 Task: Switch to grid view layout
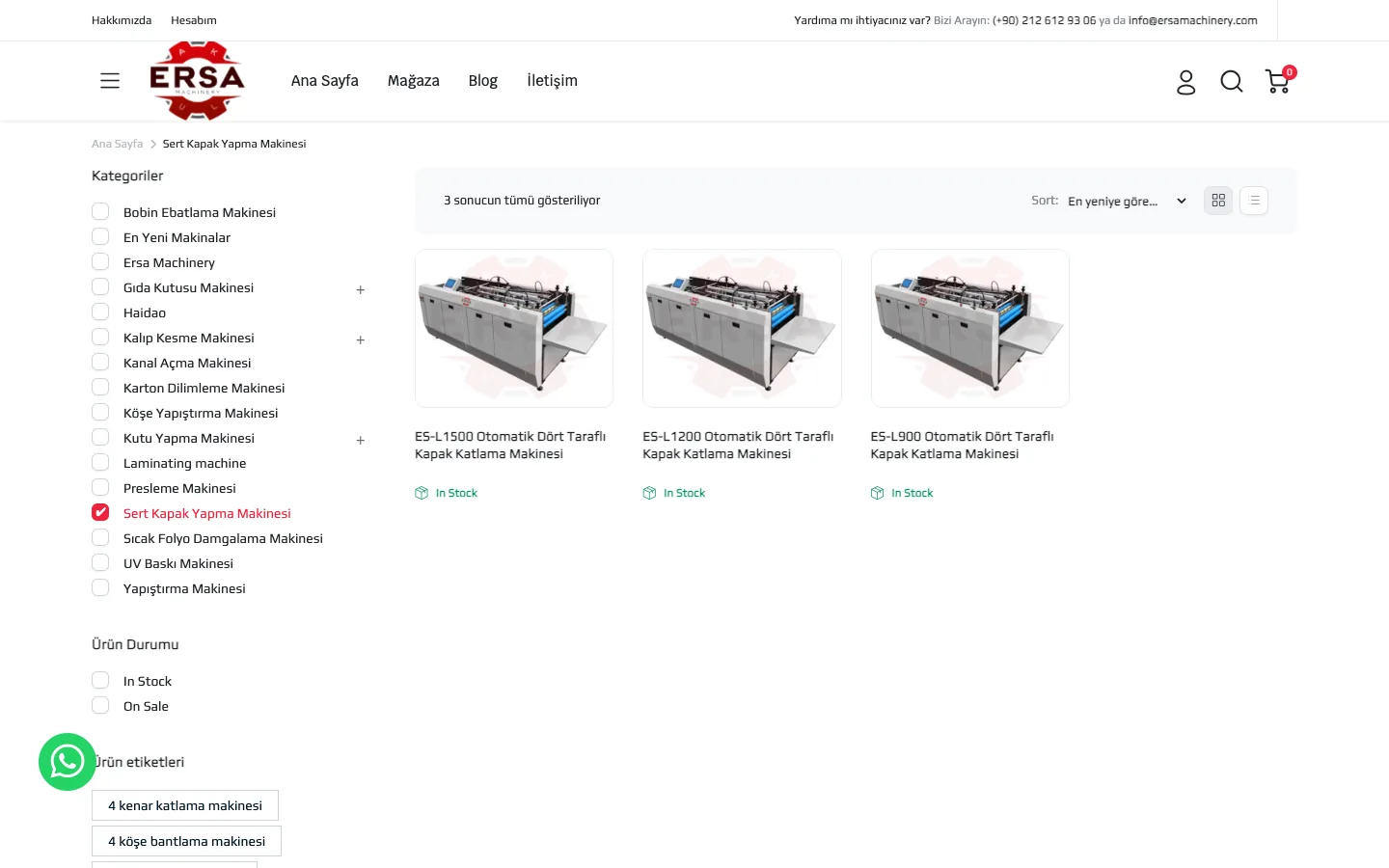pyautogui.click(x=1218, y=201)
